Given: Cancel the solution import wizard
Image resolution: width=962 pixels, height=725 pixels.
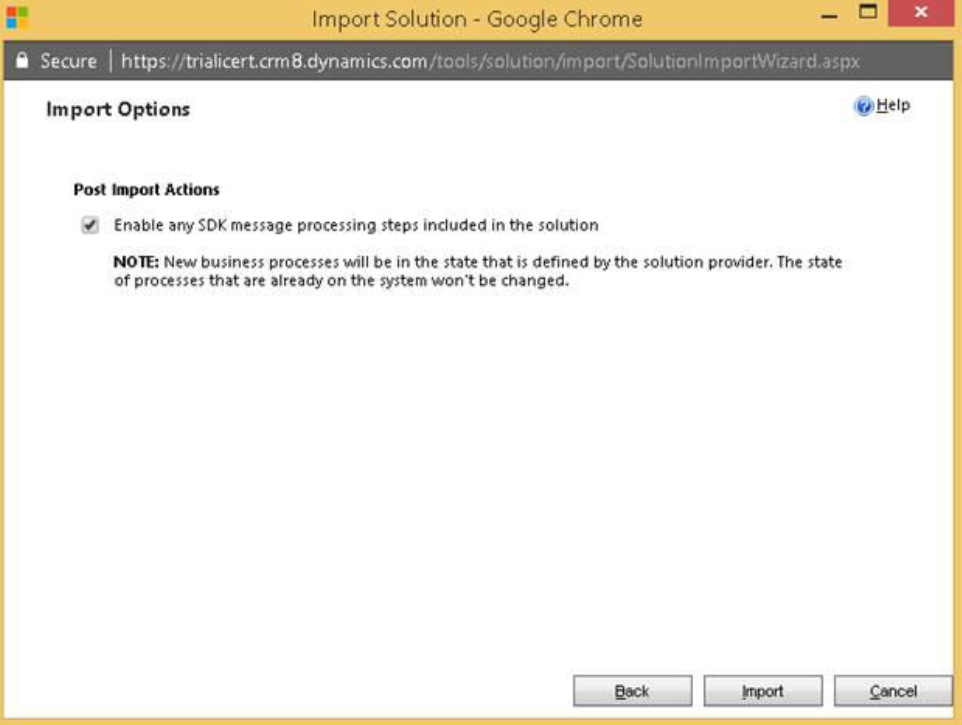Looking at the screenshot, I should [893, 691].
